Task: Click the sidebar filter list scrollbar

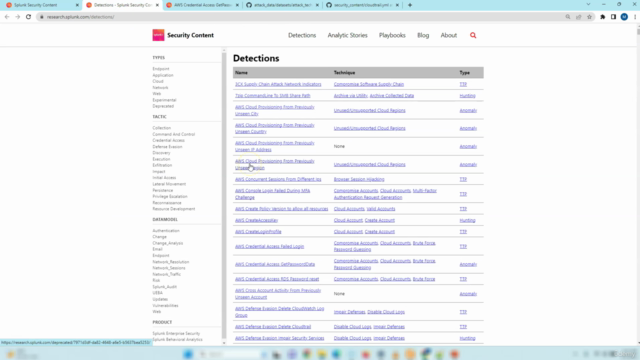Action: tap(224, 197)
